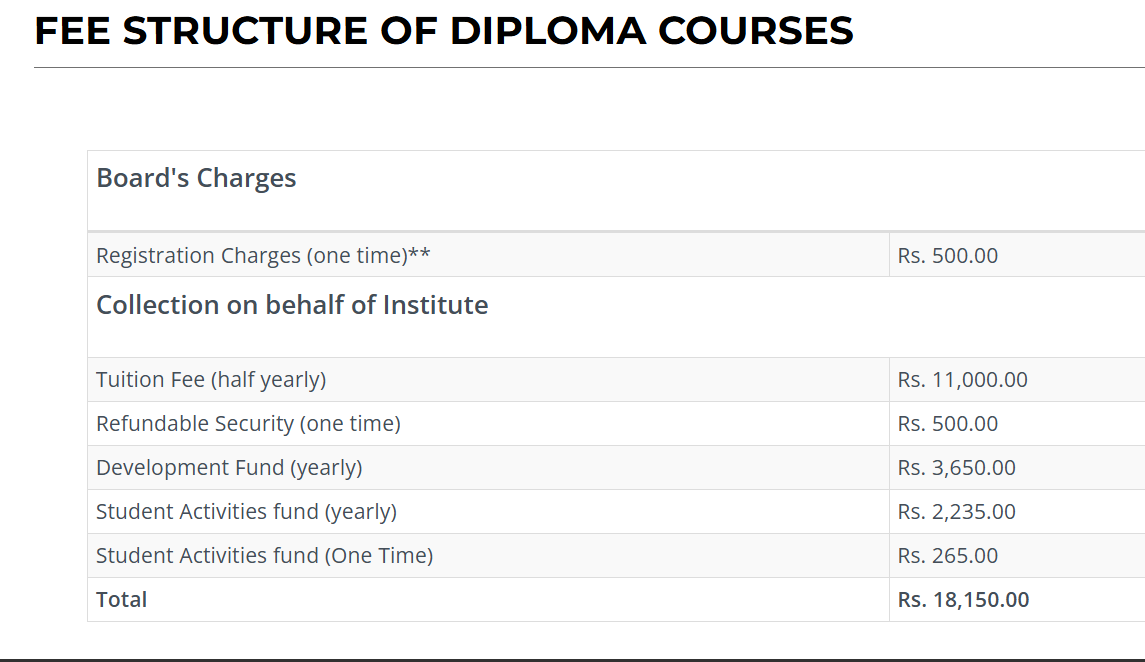Image resolution: width=1145 pixels, height=662 pixels.
Task: Click the Registration Charges (one time) label
Action: pyautogui.click(x=252, y=255)
